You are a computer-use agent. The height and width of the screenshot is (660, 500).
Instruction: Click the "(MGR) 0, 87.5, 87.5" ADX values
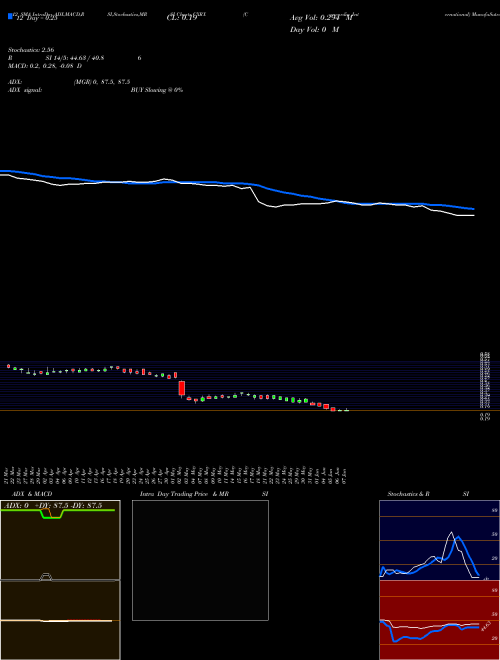point(102,82)
